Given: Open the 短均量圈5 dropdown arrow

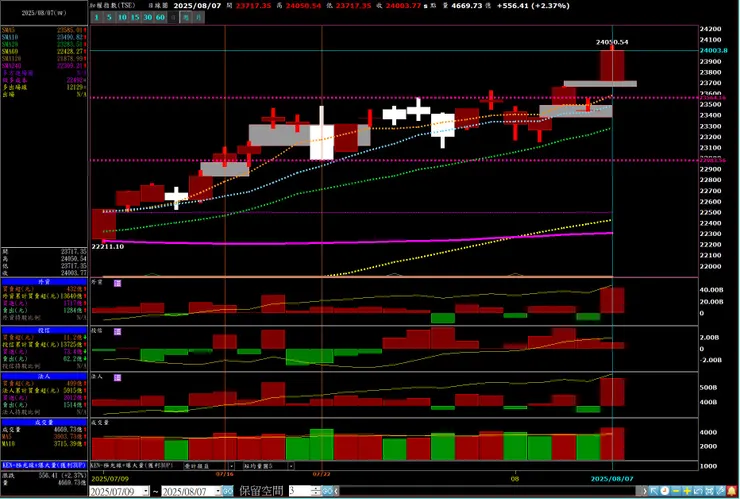Looking at the screenshot, I should 291,466.
